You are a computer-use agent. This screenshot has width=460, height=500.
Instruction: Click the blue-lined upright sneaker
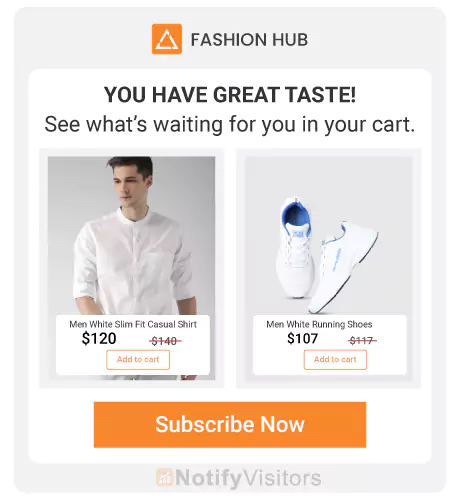pyautogui.click(x=295, y=247)
